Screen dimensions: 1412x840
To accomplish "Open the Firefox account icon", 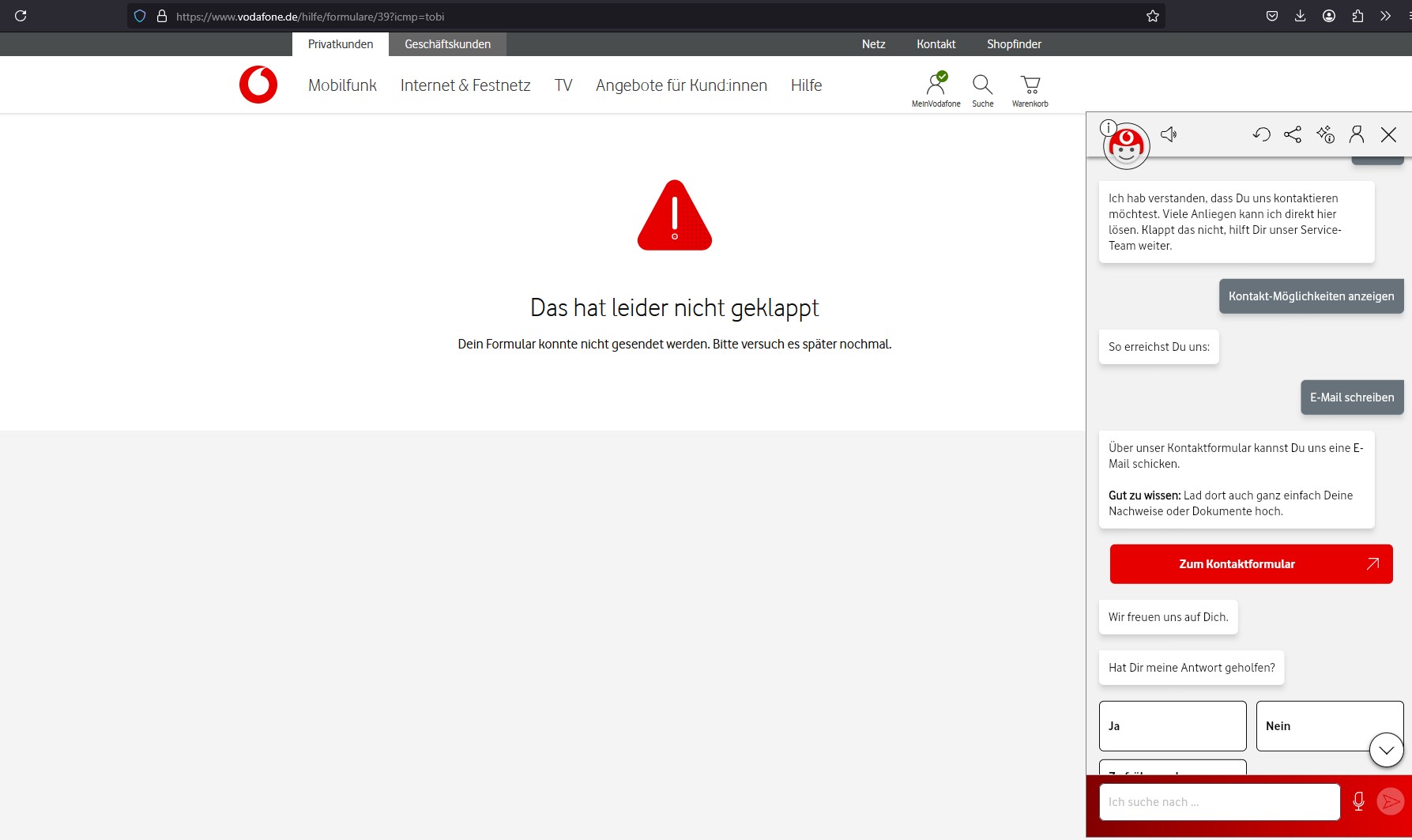I will tap(1329, 16).
